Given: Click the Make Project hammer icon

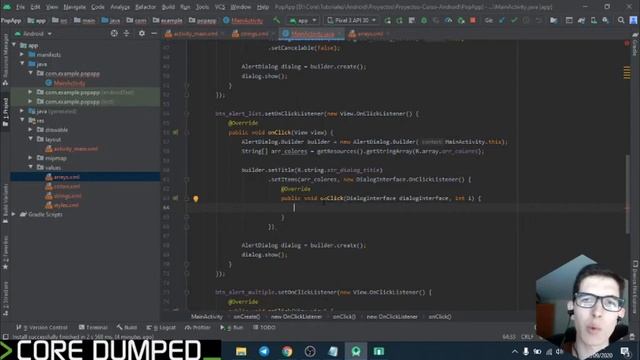Looking at the screenshot, I should tap(277, 20).
